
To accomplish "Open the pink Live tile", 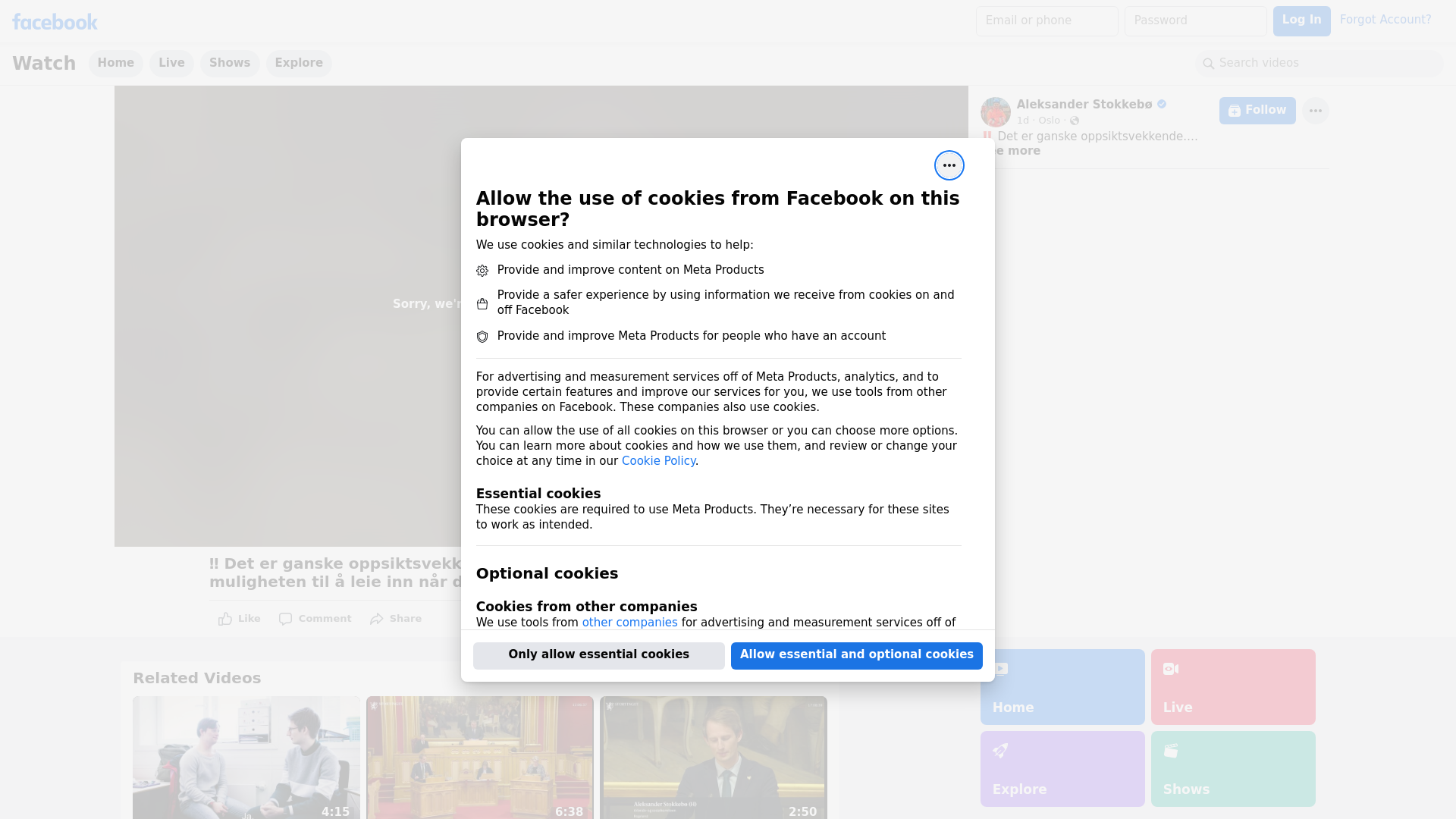I will click(1233, 687).
